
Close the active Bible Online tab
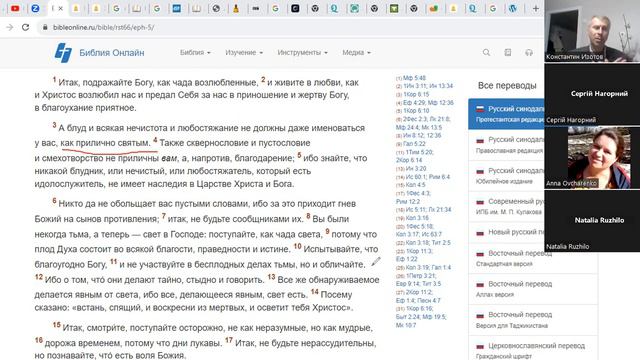(x=61, y=8)
